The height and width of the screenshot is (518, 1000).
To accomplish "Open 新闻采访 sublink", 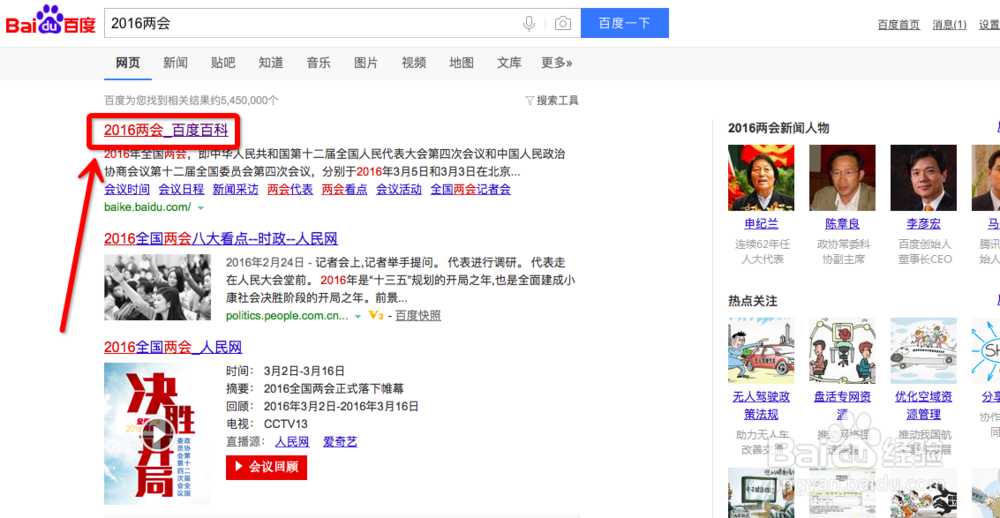I will click(235, 189).
